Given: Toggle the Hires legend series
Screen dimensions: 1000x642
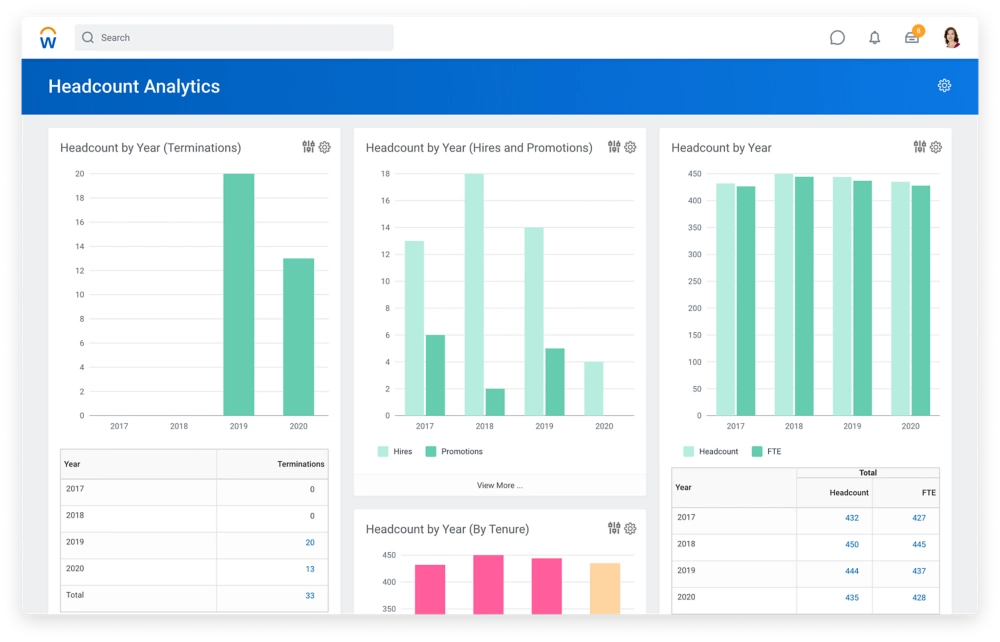Looking at the screenshot, I should tap(395, 452).
